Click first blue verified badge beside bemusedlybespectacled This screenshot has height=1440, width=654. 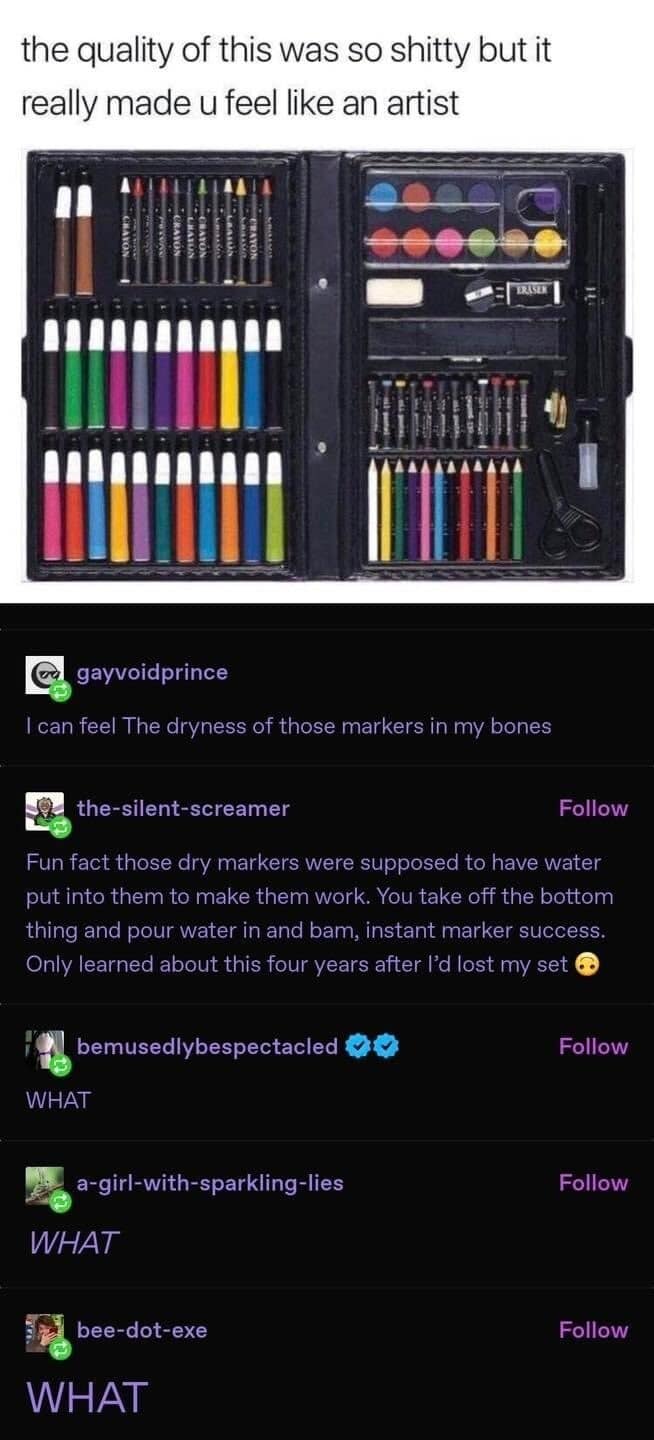pyautogui.click(x=356, y=1047)
